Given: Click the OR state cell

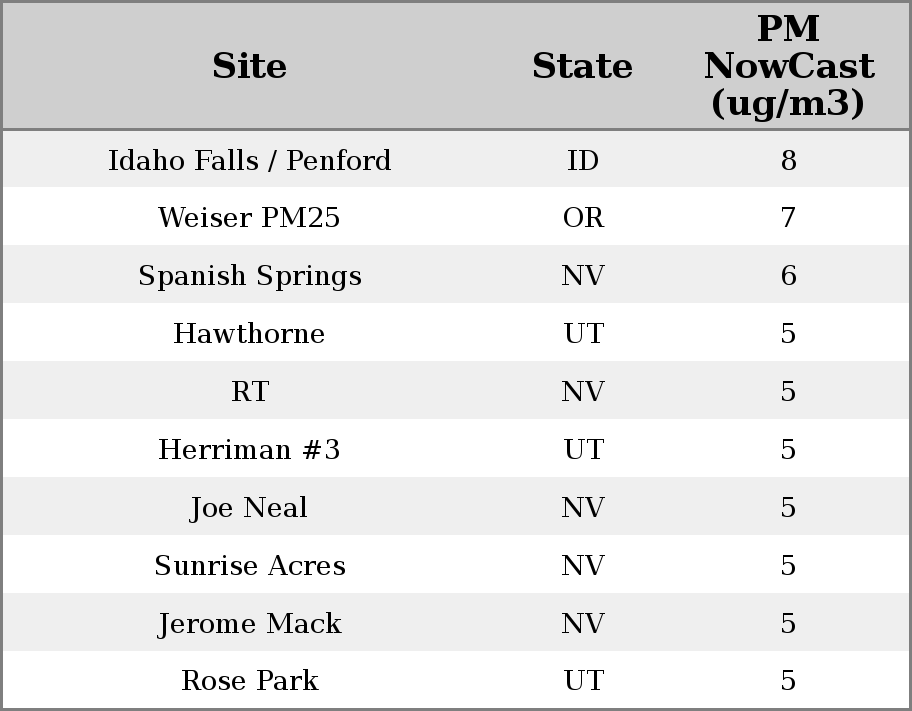Looking at the screenshot, I should point(583,218).
